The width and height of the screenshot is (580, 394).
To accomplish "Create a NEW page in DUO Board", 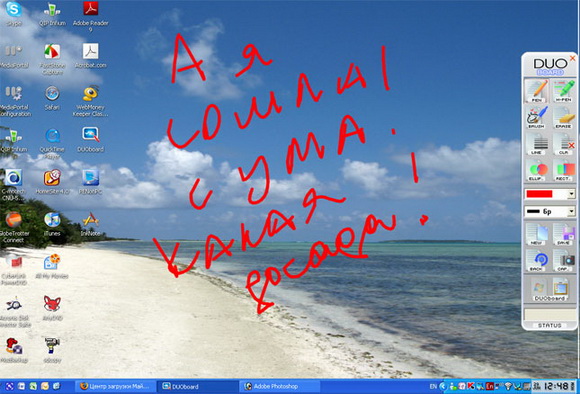I will point(536,234).
